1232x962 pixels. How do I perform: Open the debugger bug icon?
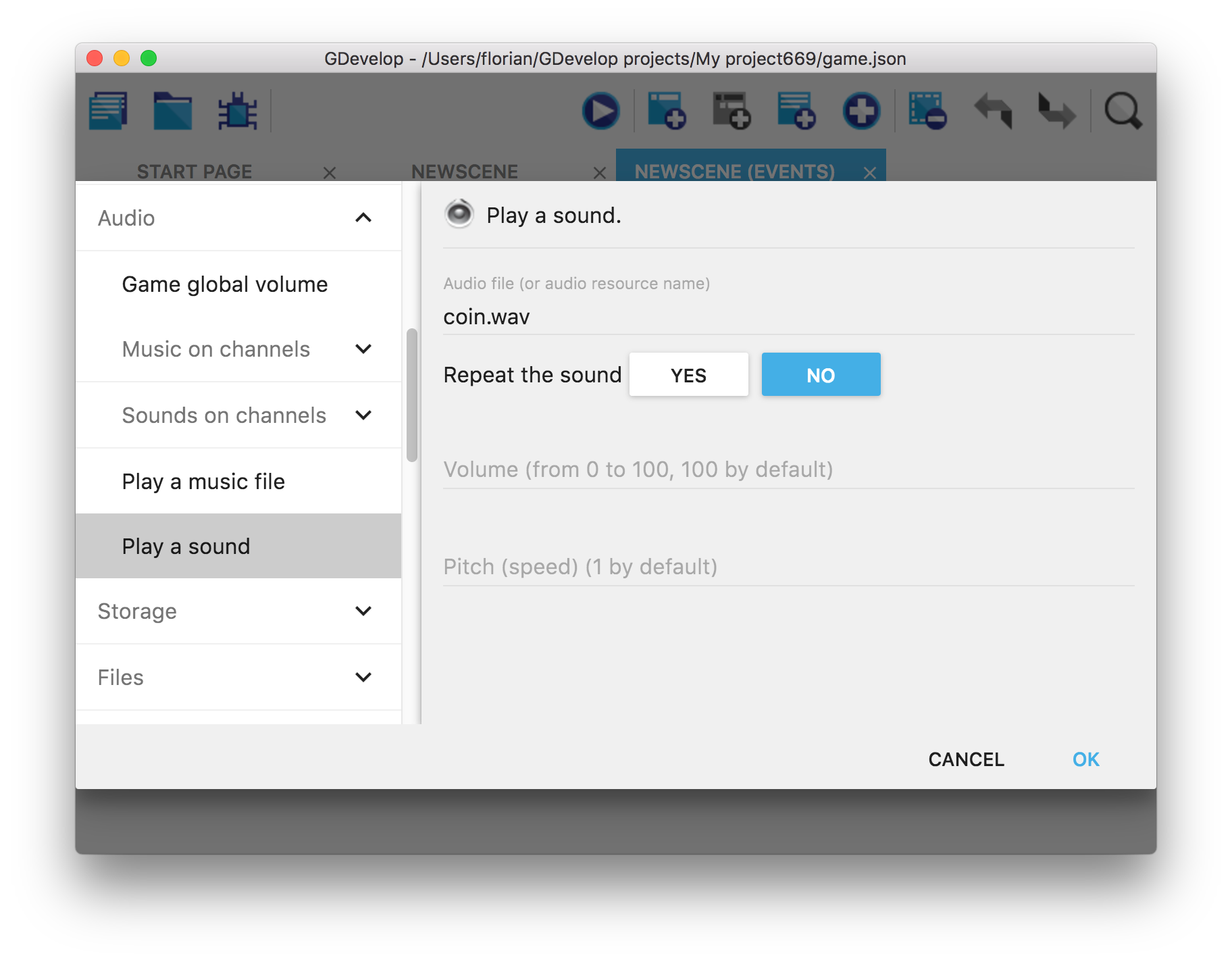coord(237,111)
